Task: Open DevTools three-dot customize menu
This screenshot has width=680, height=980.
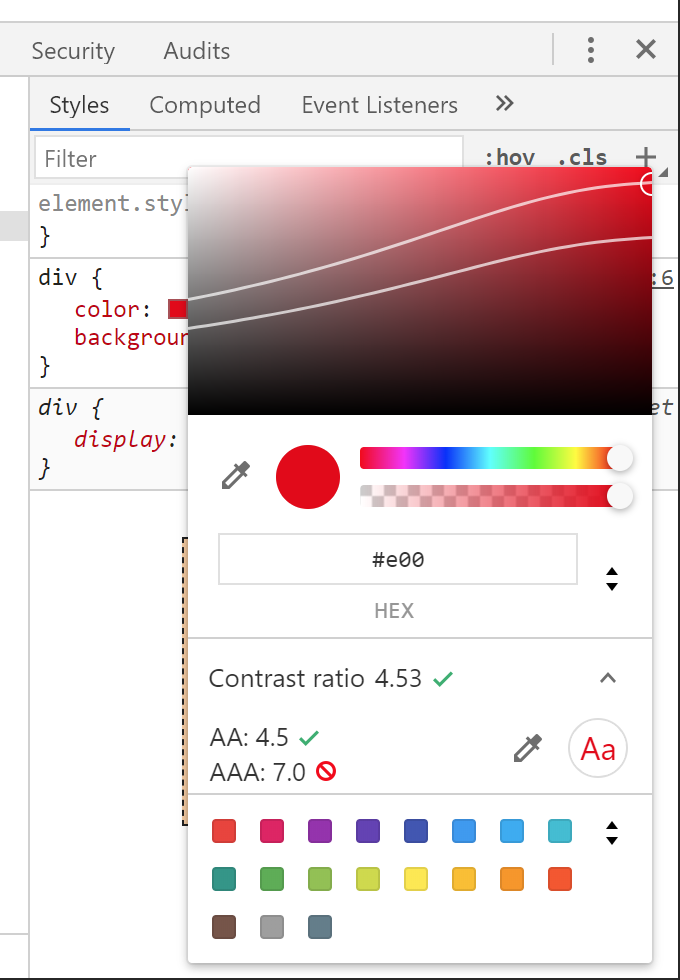Action: point(591,50)
